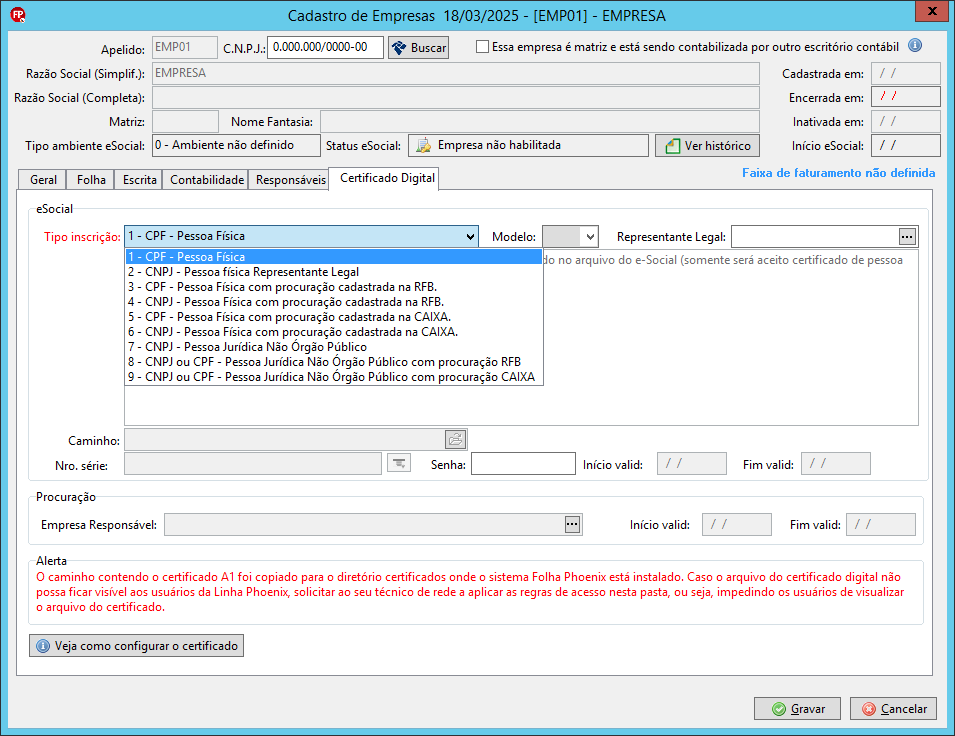
Task: Open the Contabilidade tab
Action: click(x=207, y=180)
